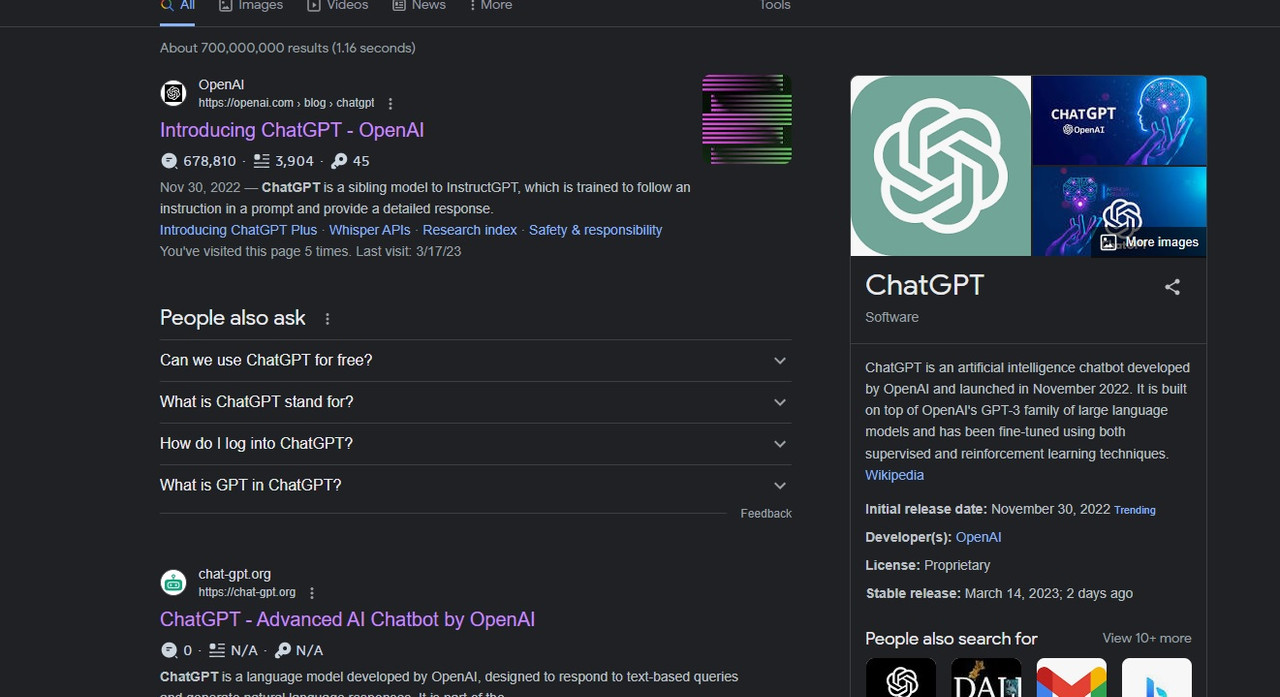Click the 3,904 word count icon
The width and height of the screenshot is (1280, 697).
tap(261, 161)
